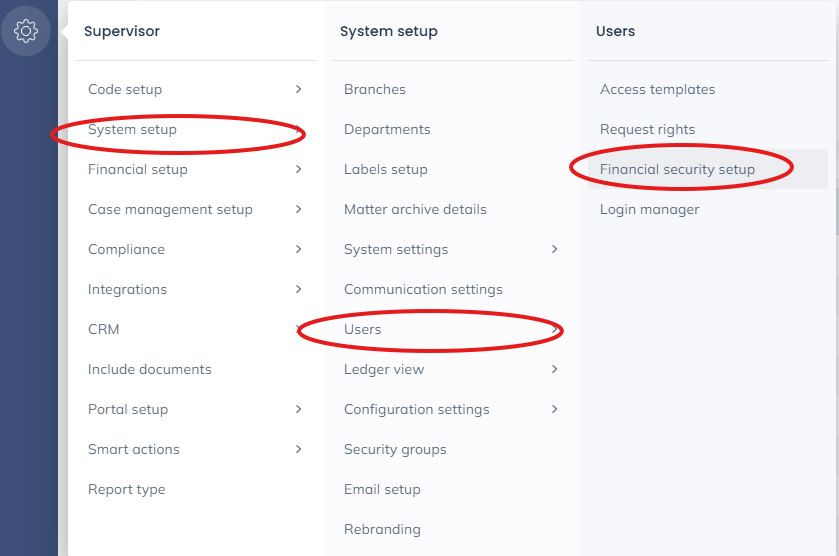This screenshot has width=839, height=556.
Task: Expand the Financial setup submenu
Action: (298, 169)
